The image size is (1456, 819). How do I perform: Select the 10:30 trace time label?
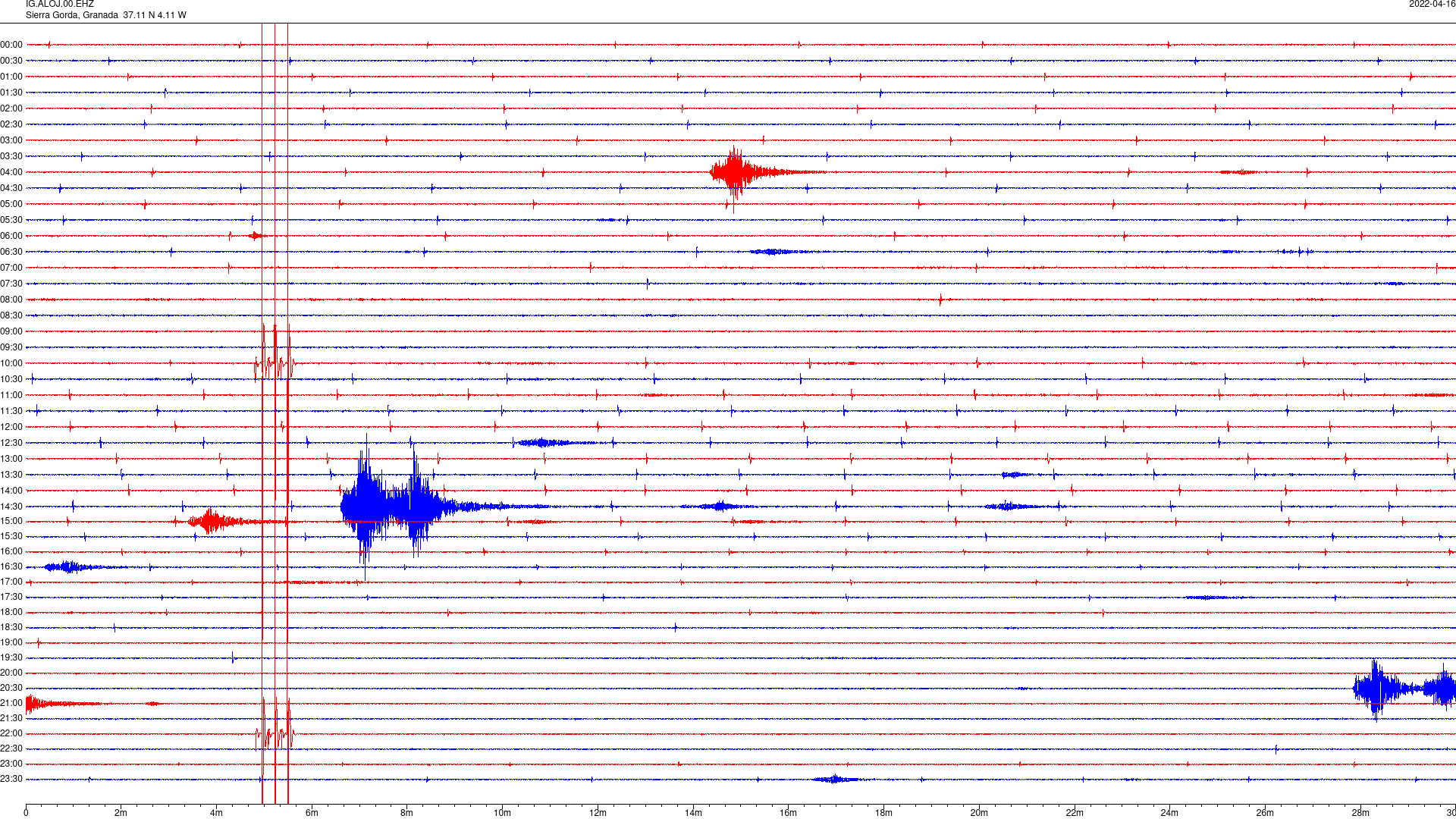pos(11,379)
